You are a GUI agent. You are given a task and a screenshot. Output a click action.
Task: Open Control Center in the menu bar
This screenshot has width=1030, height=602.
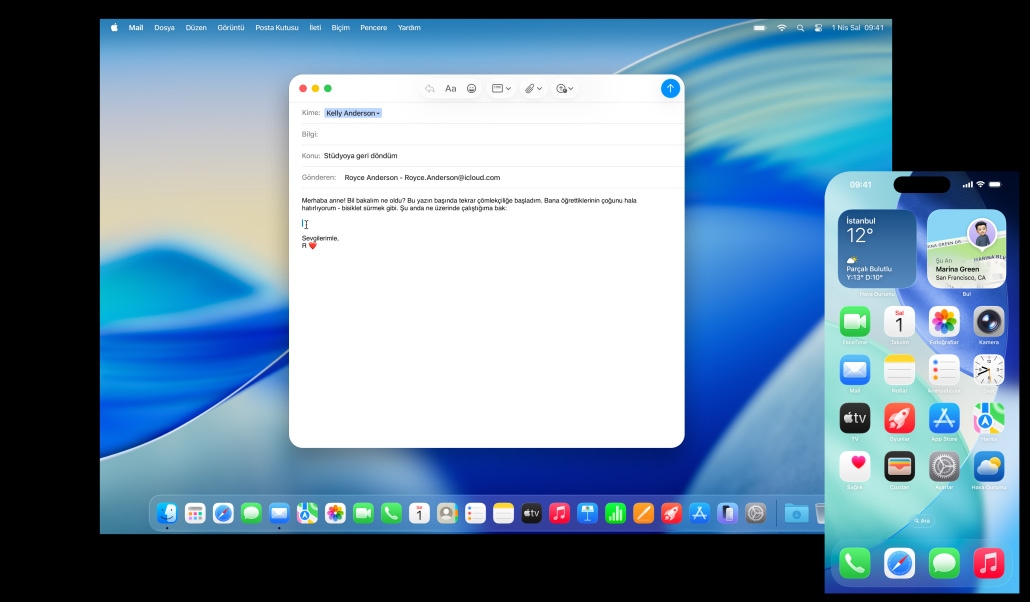818,28
